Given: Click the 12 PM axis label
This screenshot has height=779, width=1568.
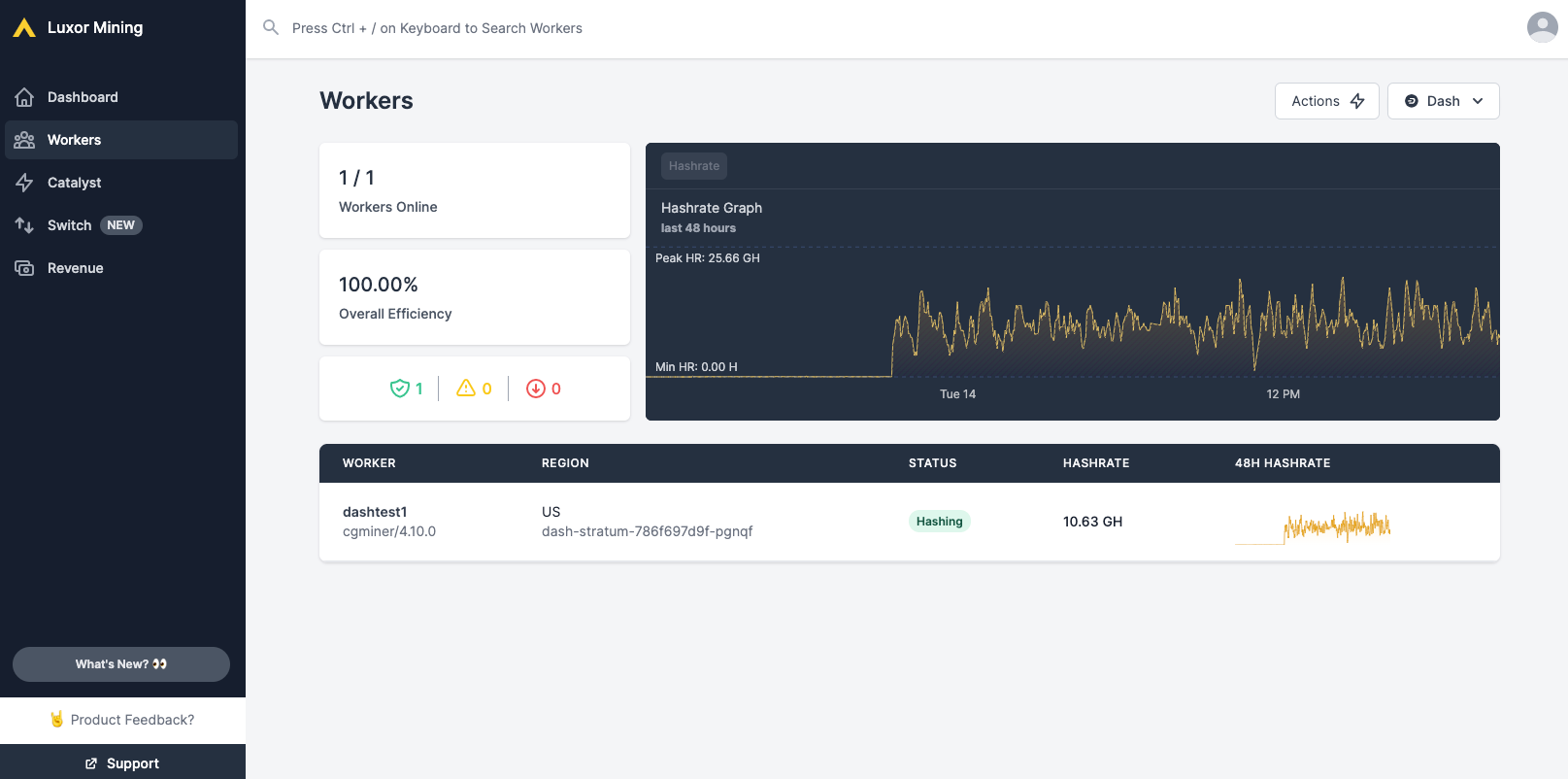Looking at the screenshot, I should click(1283, 394).
